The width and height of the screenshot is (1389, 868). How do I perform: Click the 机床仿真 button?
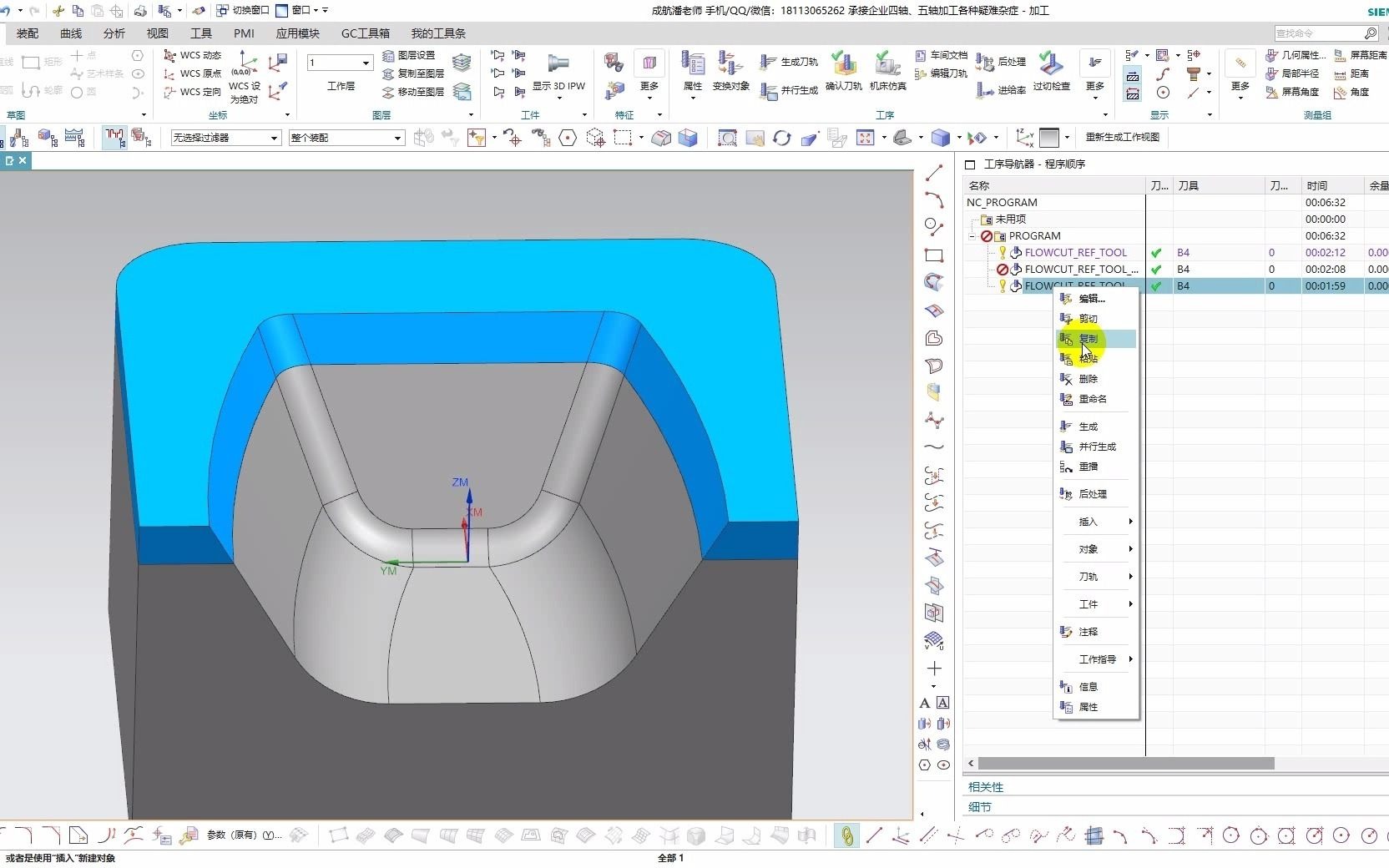click(888, 71)
